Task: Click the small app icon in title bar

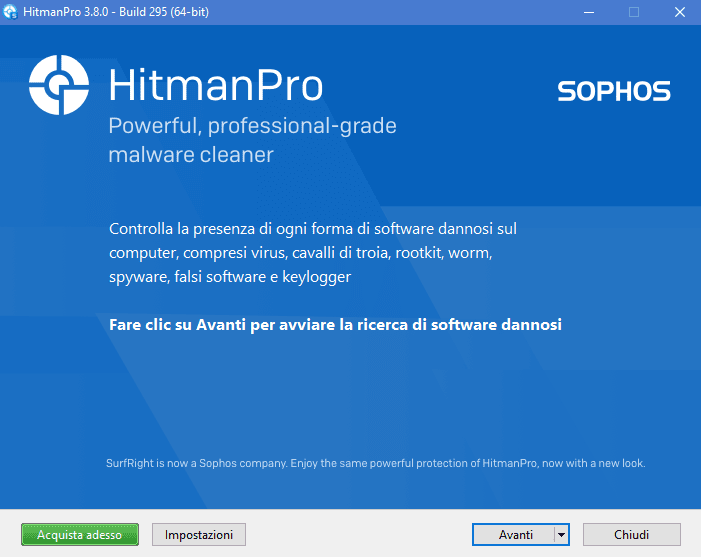Action: point(12,11)
